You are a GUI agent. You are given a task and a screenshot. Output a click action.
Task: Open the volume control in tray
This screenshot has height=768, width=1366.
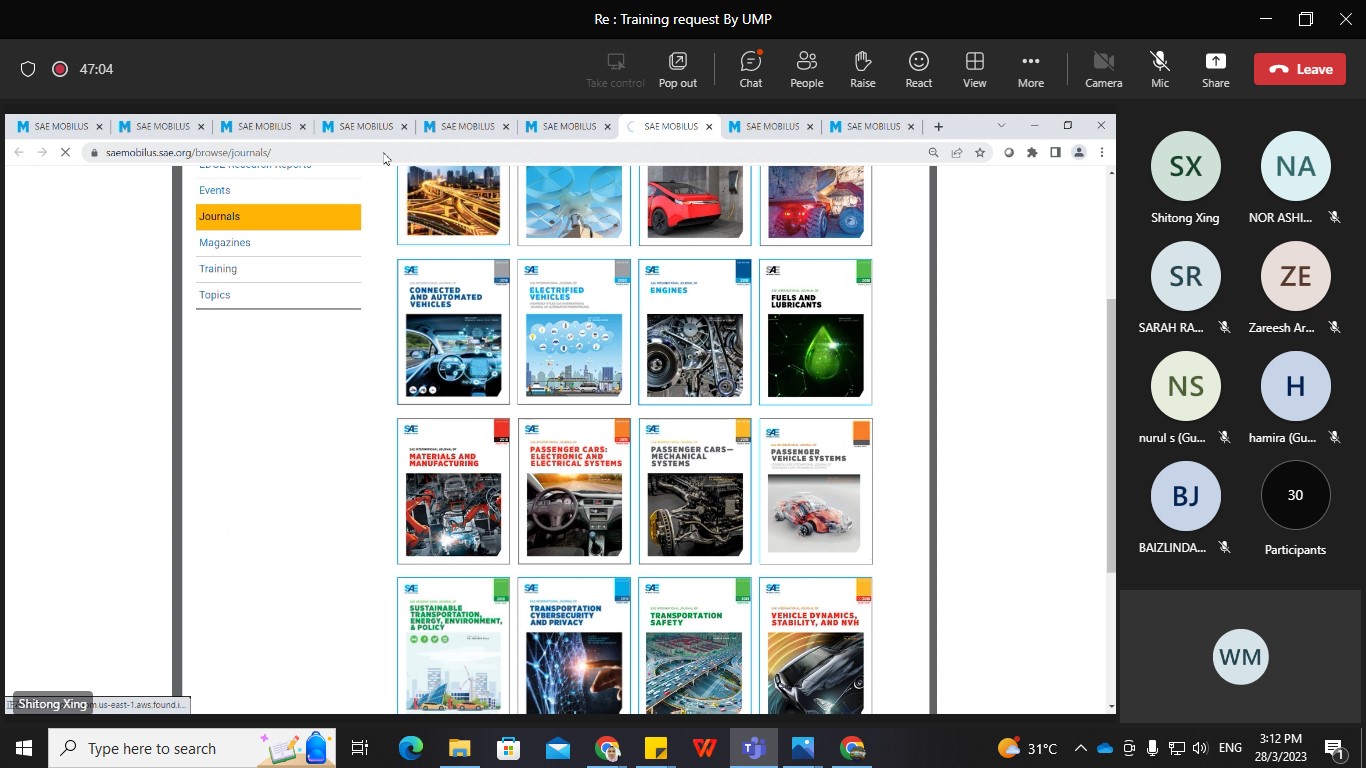click(x=1200, y=748)
